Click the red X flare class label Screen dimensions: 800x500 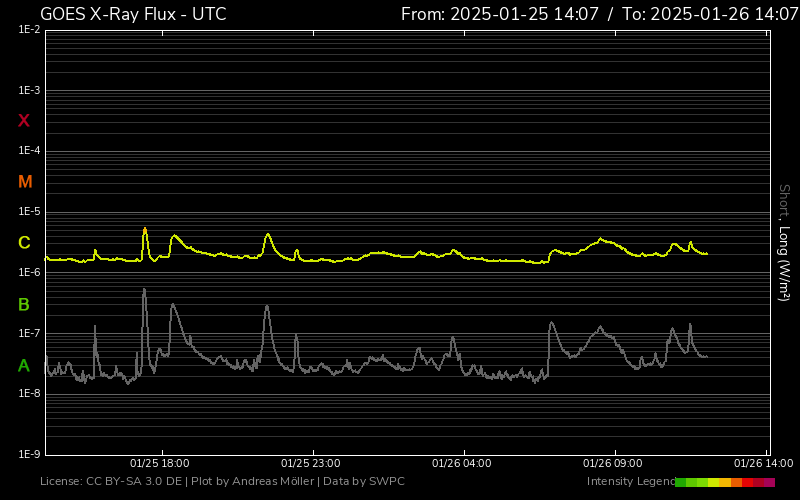[24, 121]
